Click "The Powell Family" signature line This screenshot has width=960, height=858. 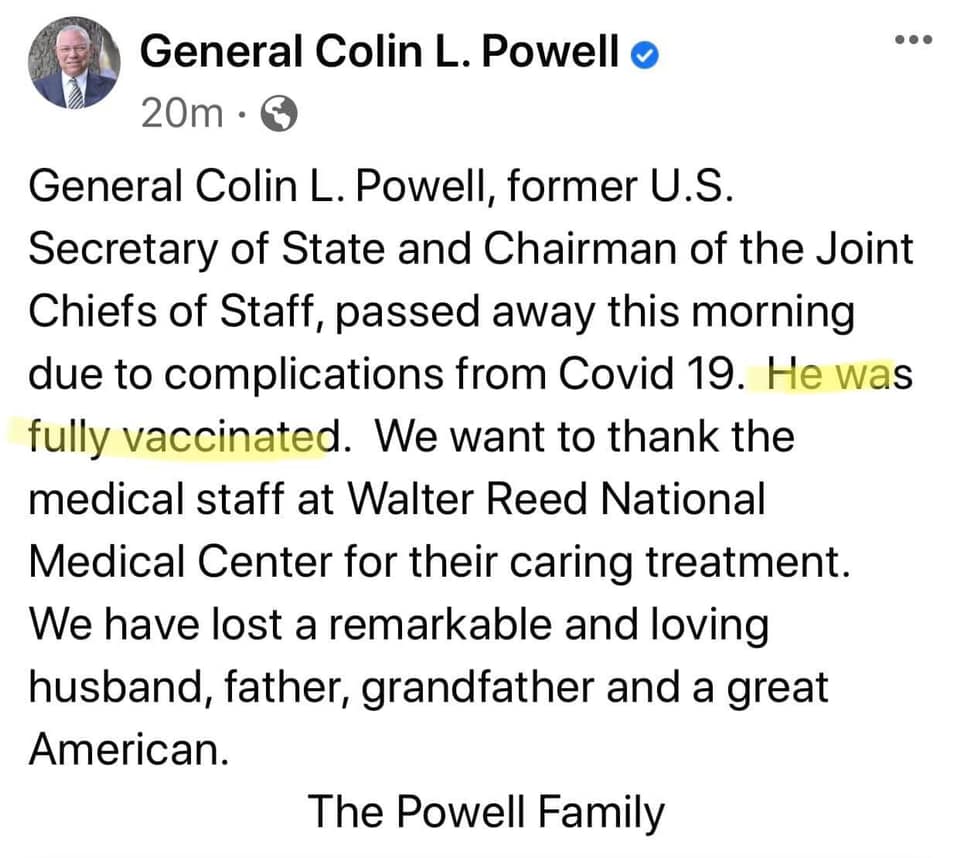[x=485, y=811]
